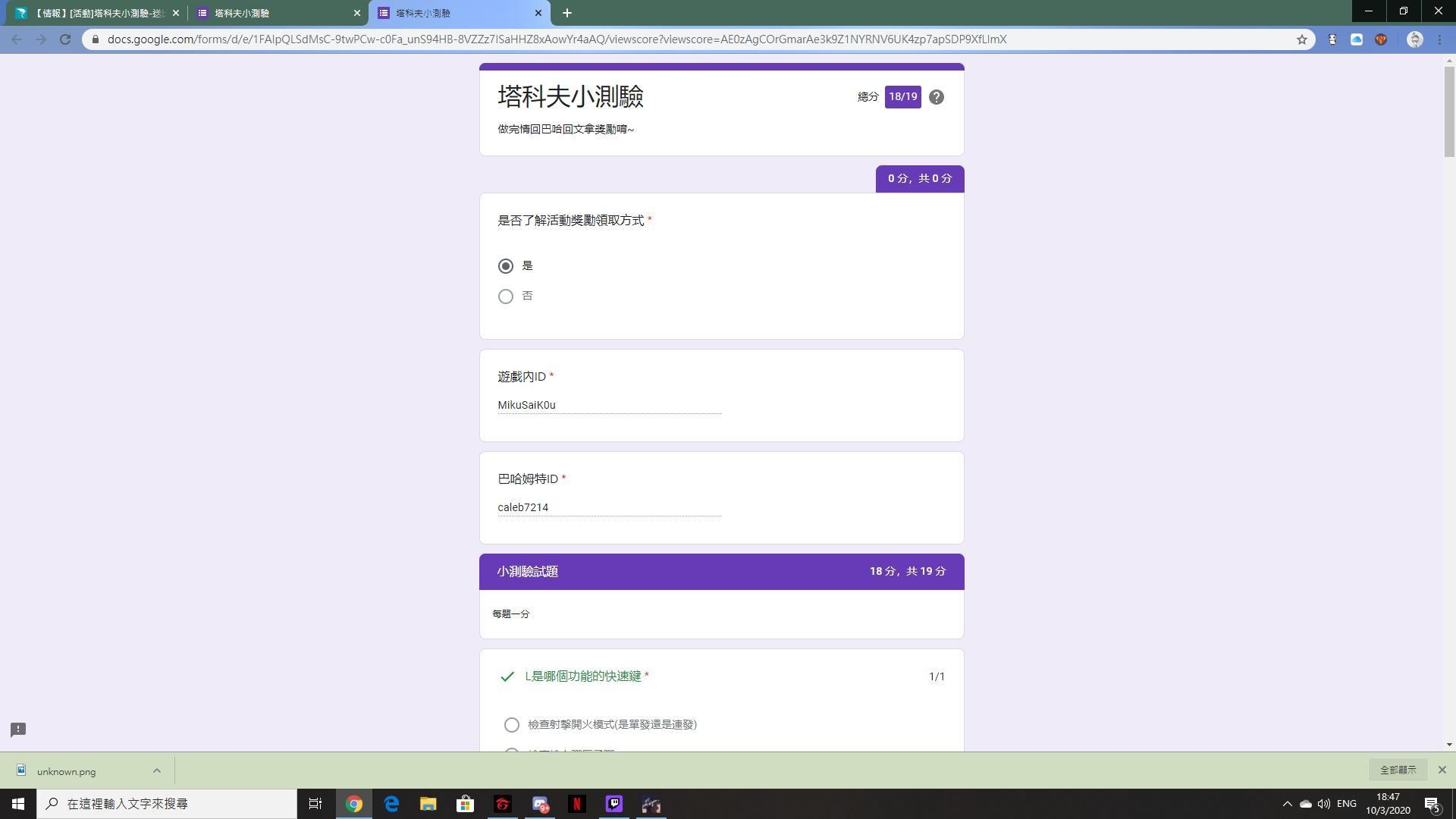Click the L是哪個功能的快速鍵 question text
The width and height of the screenshot is (1456, 819).
583,676
